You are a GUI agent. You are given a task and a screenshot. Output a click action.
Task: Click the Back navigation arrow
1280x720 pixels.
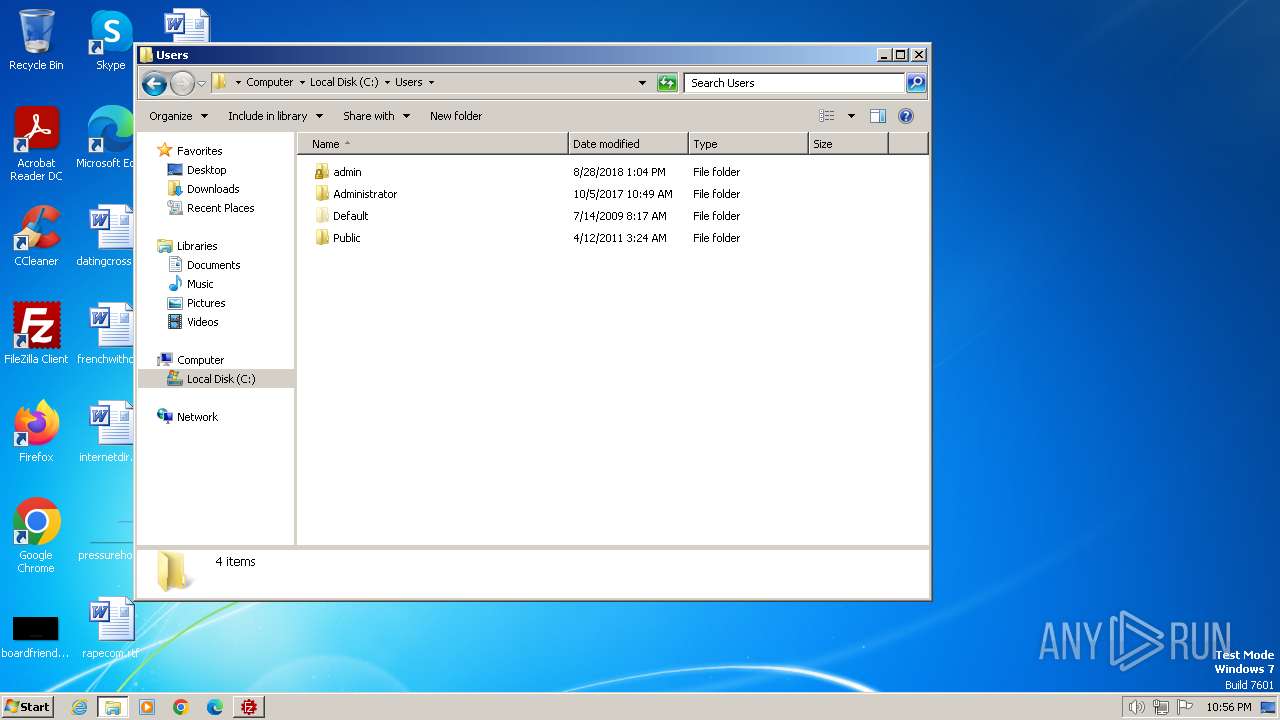(x=154, y=83)
